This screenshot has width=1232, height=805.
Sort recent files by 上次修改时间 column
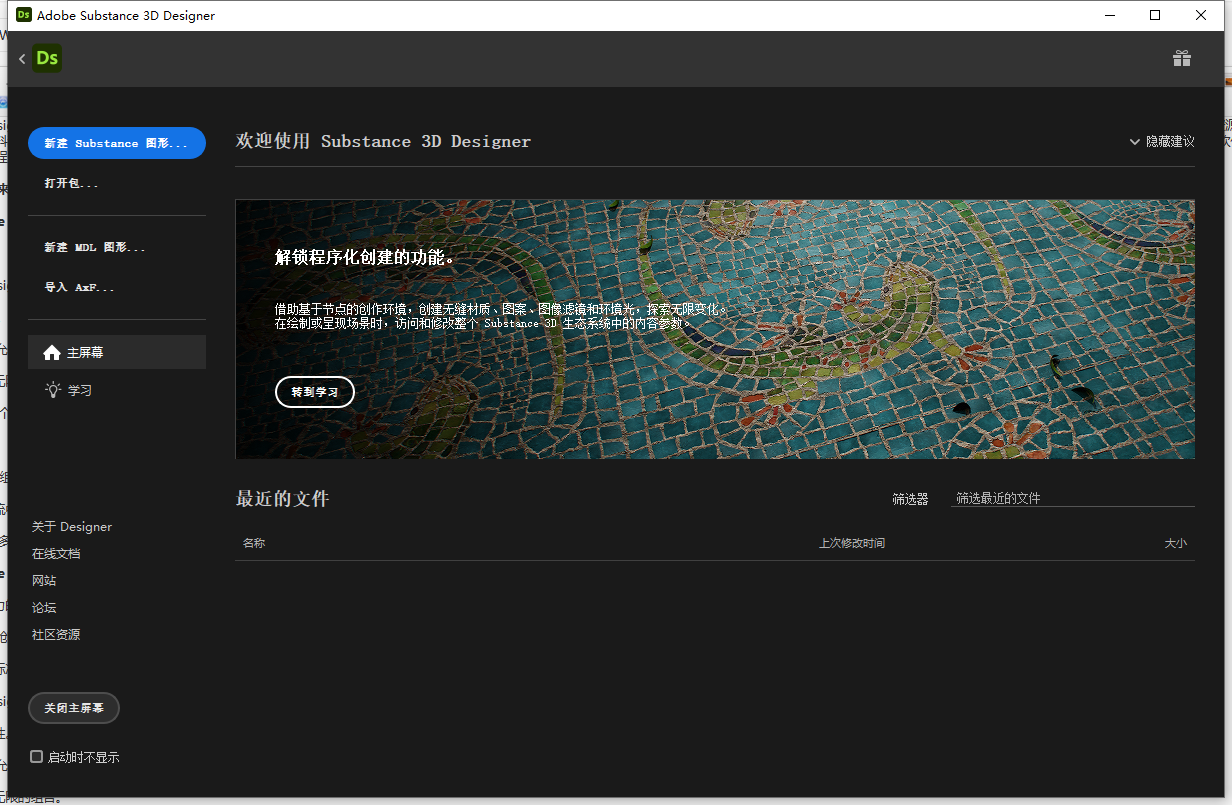tap(852, 543)
